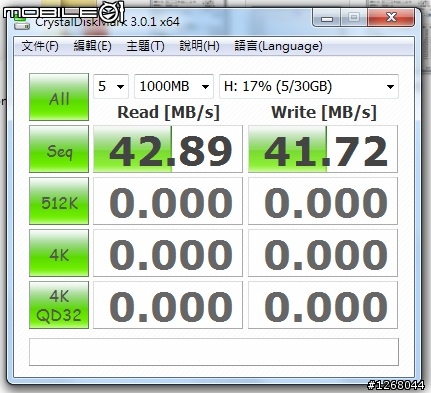The height and width of the screenshot is (393, 431).
Task: Click the Write [MB/s] column header
Action: [324, 112]
